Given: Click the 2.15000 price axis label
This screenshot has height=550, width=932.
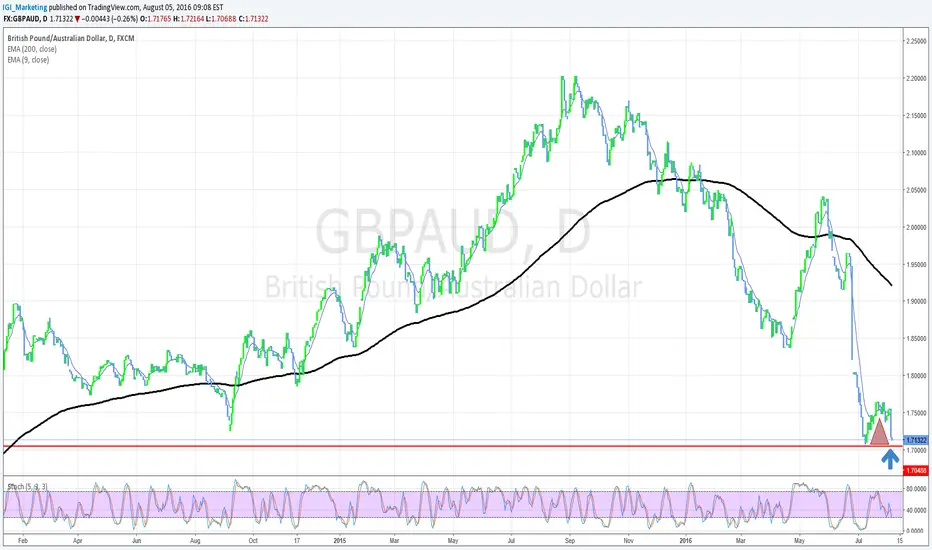Looking at the screenshot, I should pos(916,115).
